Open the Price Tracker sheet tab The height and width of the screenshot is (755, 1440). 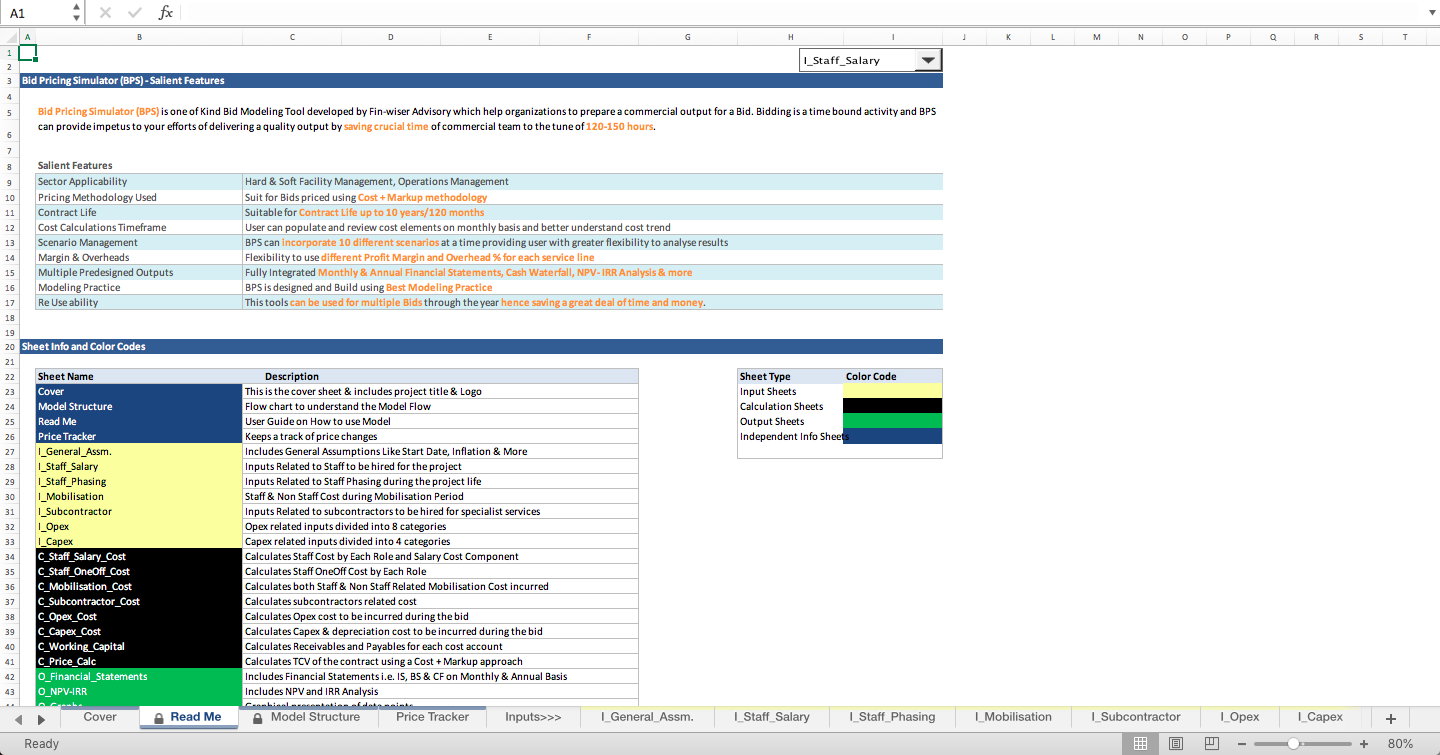(432, 717)
